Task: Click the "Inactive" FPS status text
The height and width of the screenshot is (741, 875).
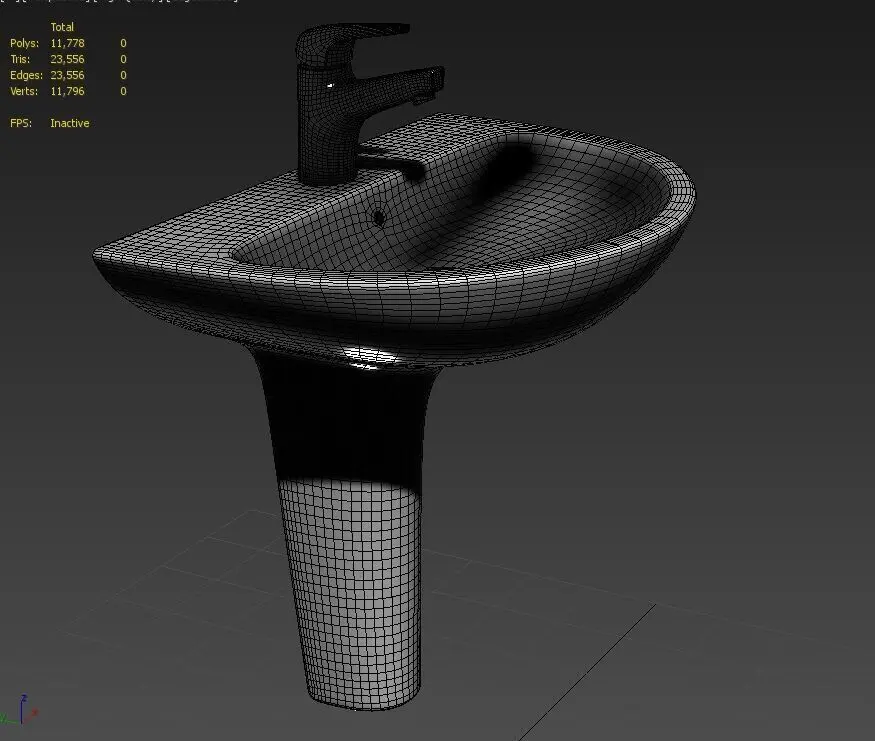Action: (70, 123)
